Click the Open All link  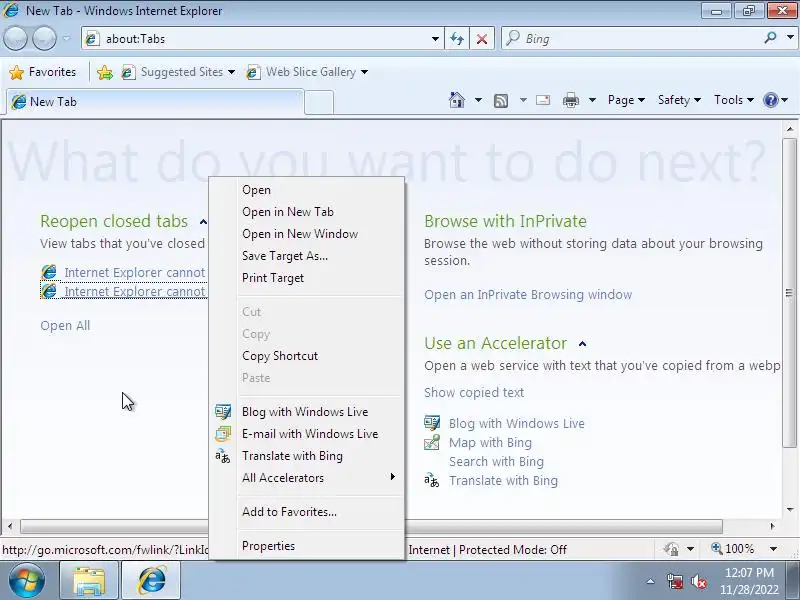point(65,326)
